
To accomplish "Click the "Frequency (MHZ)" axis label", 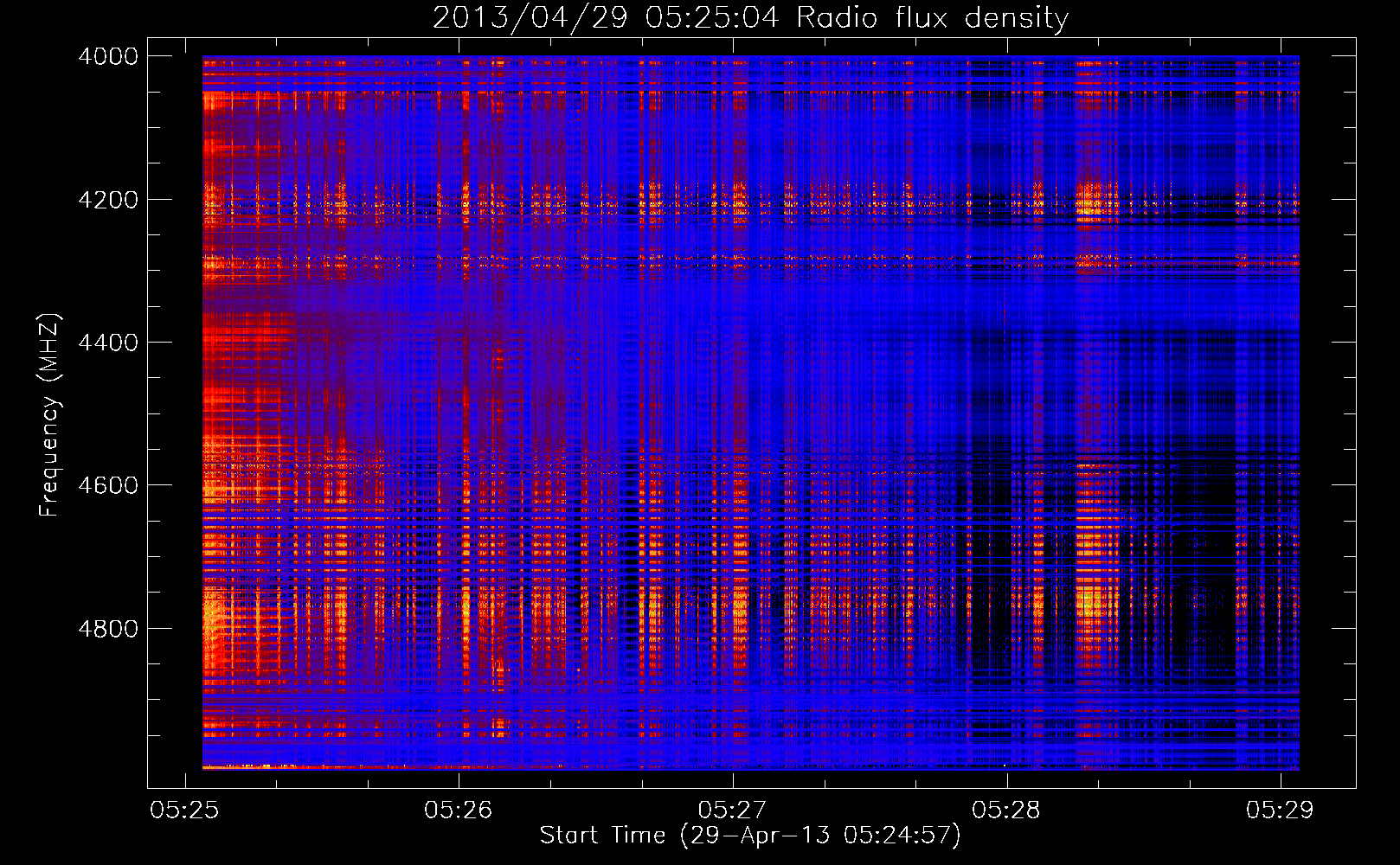I will (x=49, y=415).
